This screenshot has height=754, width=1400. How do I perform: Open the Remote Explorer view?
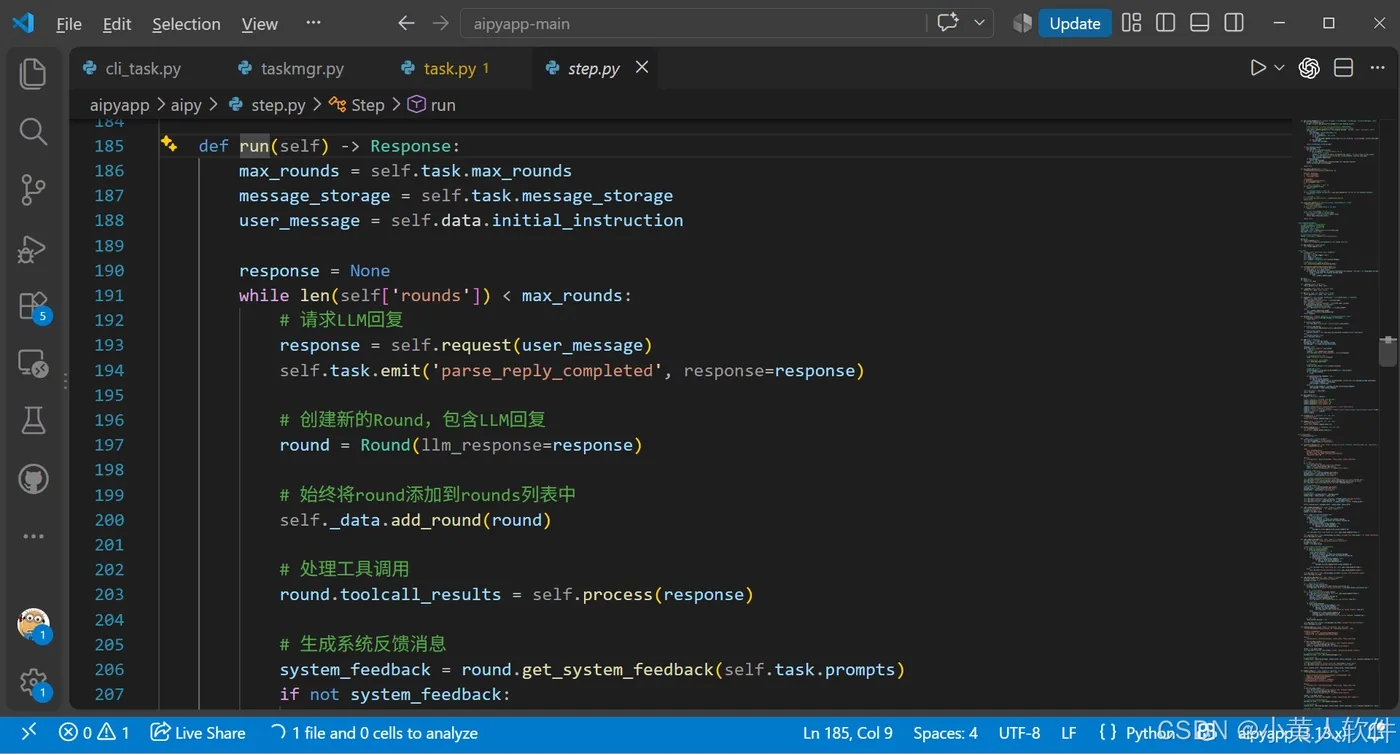pyautogui.click(x=33, y=364)
